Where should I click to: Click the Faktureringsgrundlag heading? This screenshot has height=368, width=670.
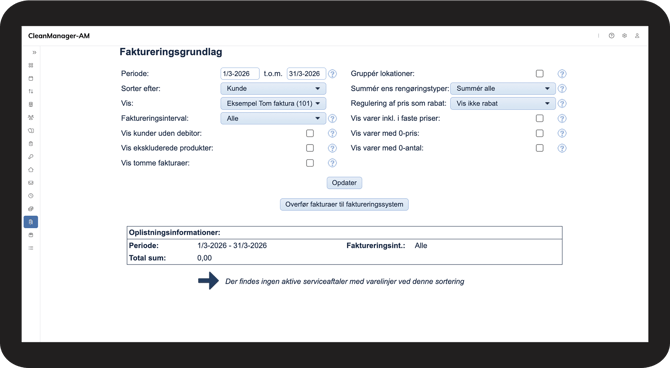click(171, 52)
